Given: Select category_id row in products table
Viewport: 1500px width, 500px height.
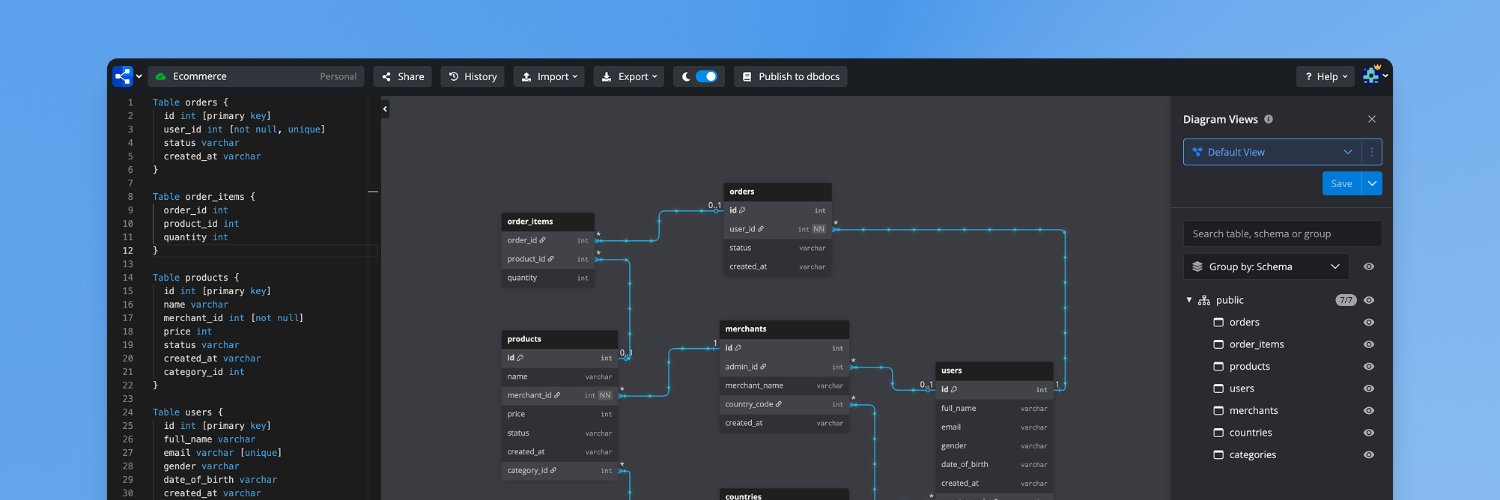Looking at the screenshot, I should 560,470.
